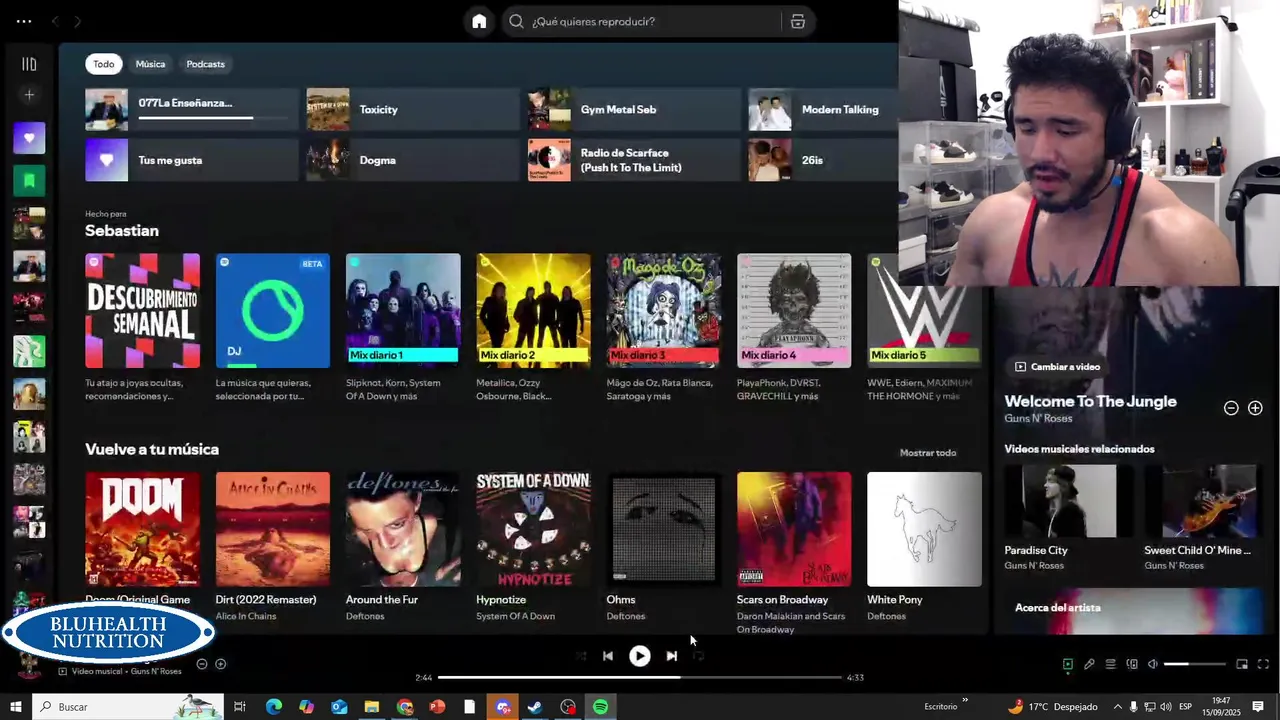Open the Toxicity shortcut
The width and height of the screenshot is (1280, 720).
(x=412, y=110)
